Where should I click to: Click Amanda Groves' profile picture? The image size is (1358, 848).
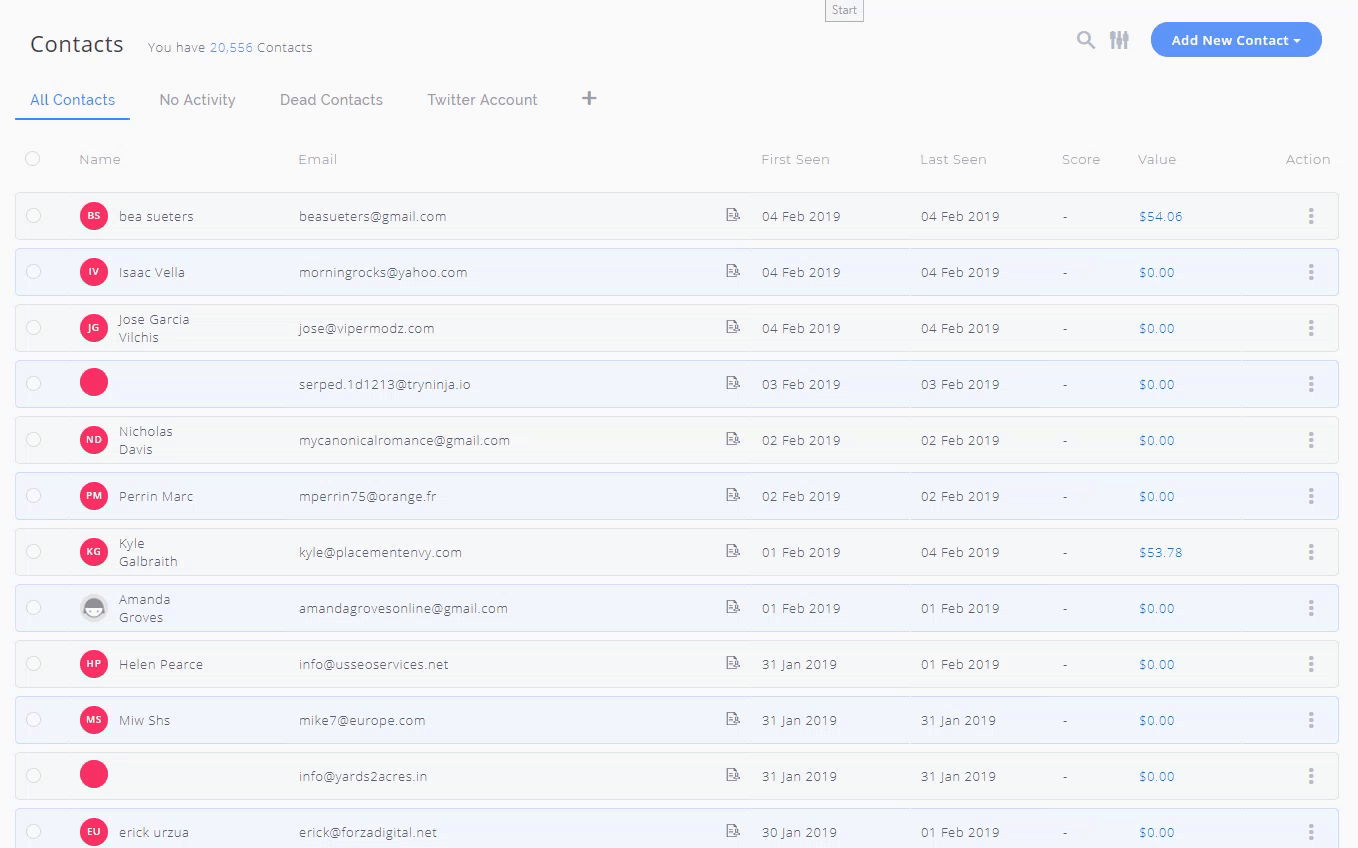point(94,608)
